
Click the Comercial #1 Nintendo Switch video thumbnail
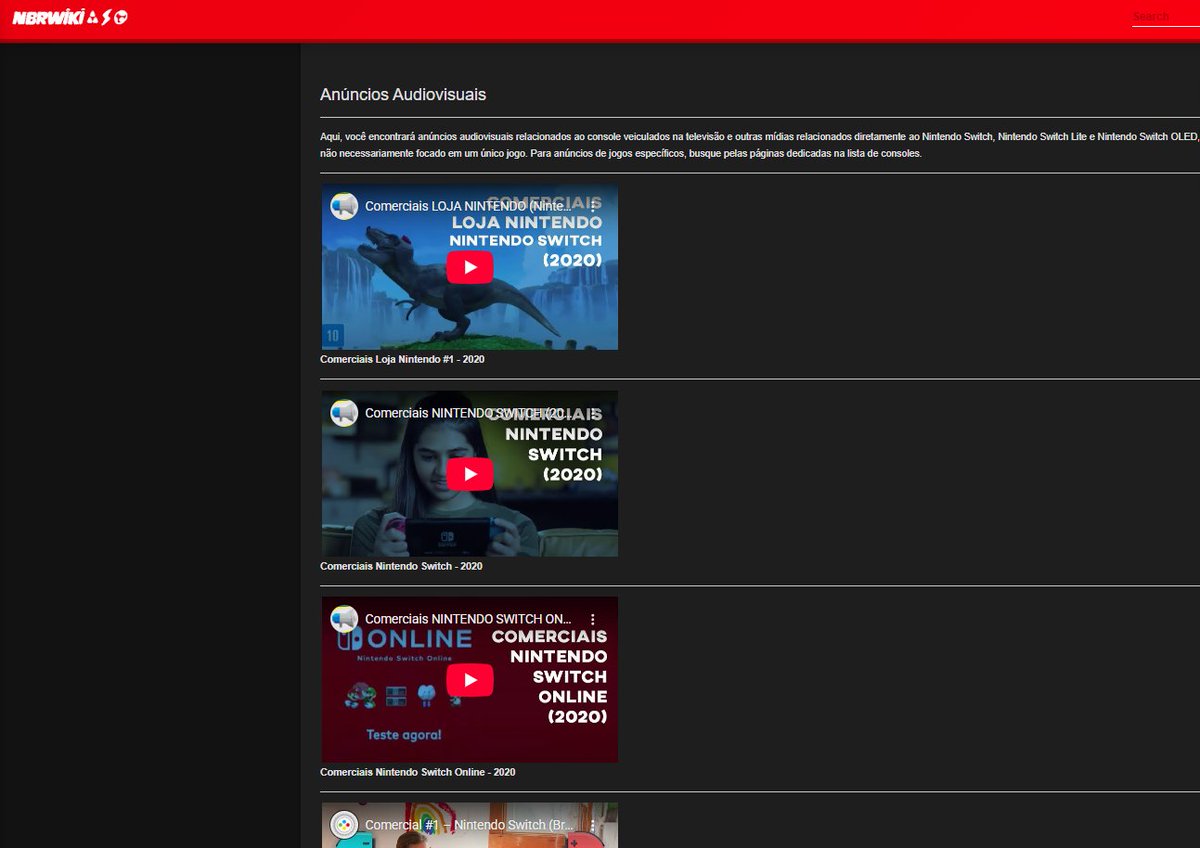coord(469,826)
